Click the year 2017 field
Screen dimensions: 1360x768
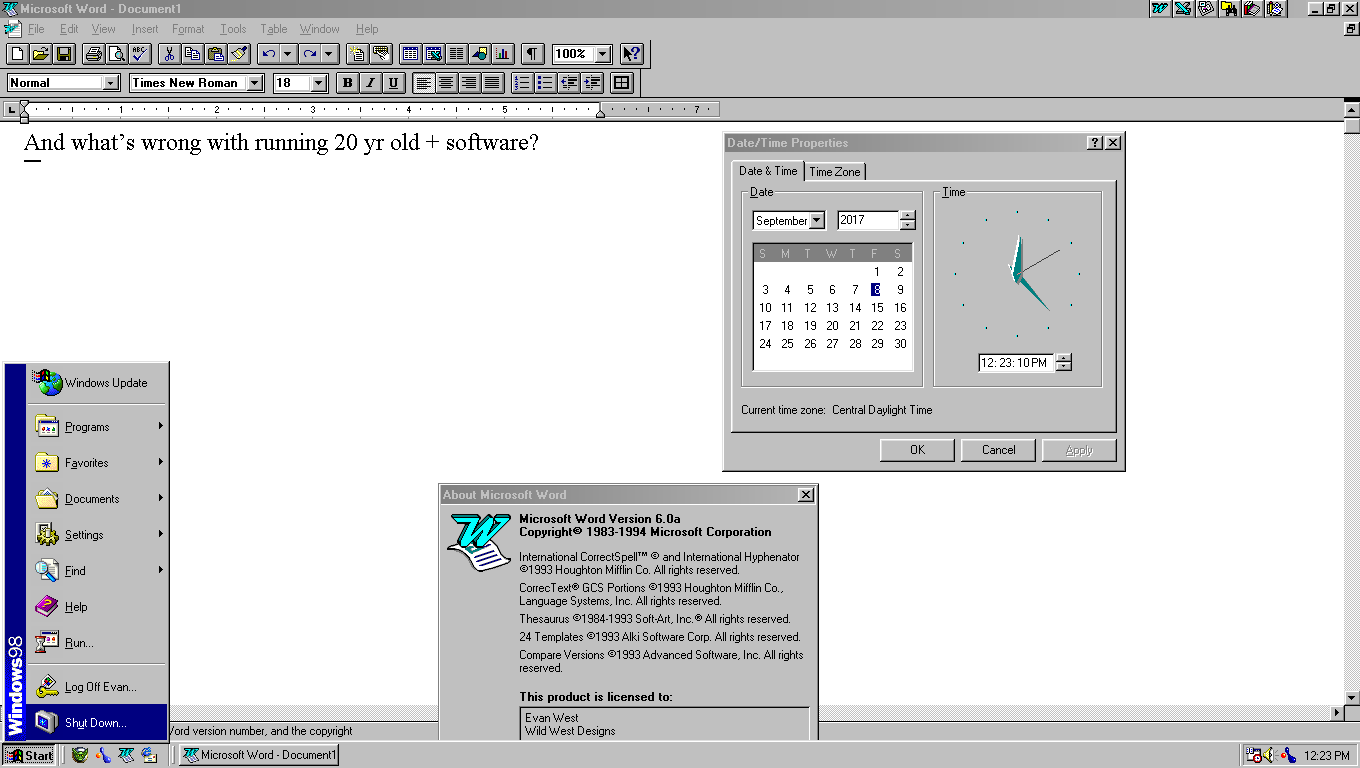[x=868, y=221]
